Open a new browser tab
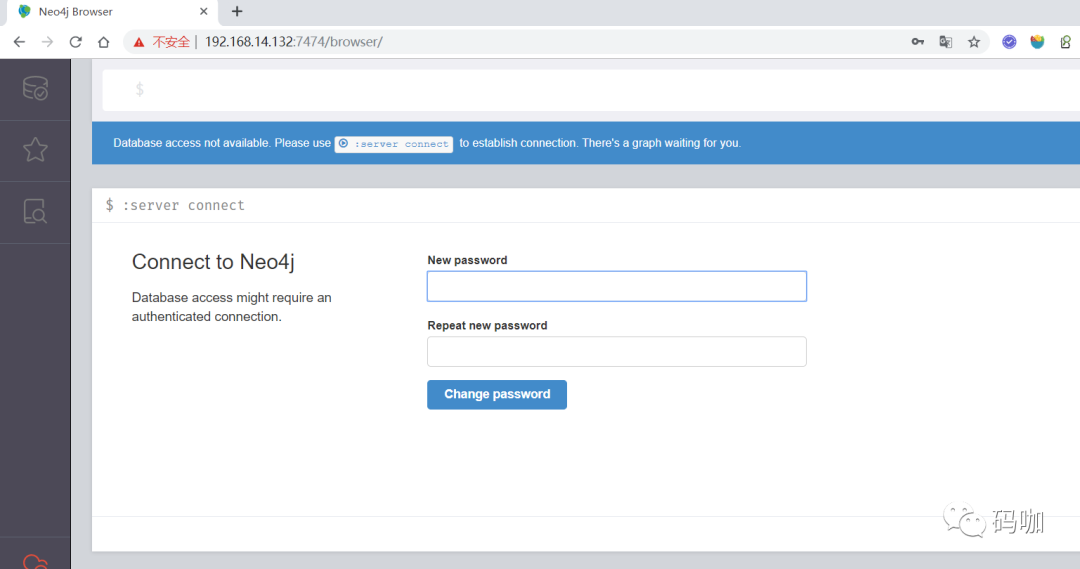 pos(237,12)
